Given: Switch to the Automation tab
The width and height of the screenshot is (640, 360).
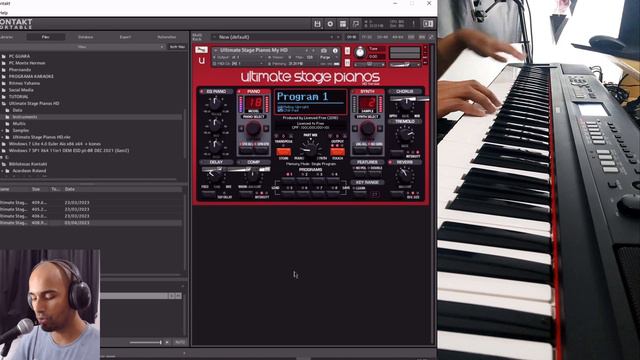Looking at the screenshot, I should click(167, 37).
